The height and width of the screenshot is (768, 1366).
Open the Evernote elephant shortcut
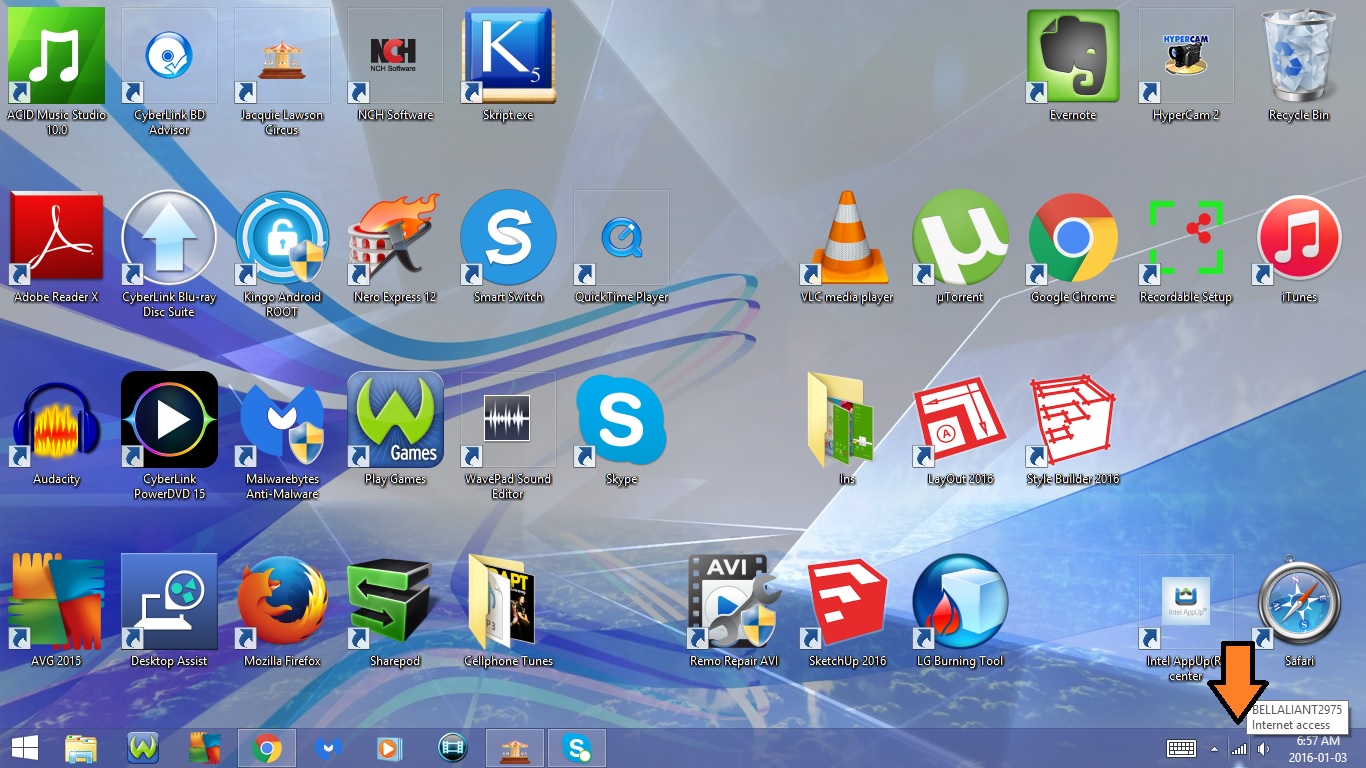coord(1073,55)
